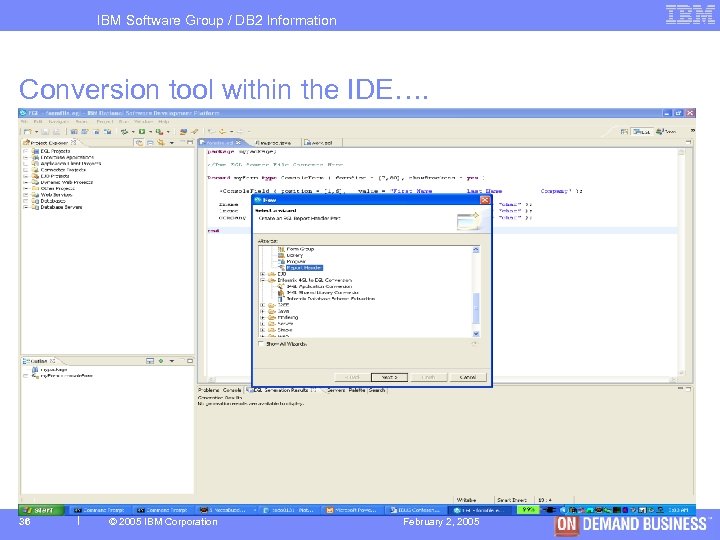This screenshot has width=720, height=540.
Task: Open the Palette tab
Action: point(356,390)
